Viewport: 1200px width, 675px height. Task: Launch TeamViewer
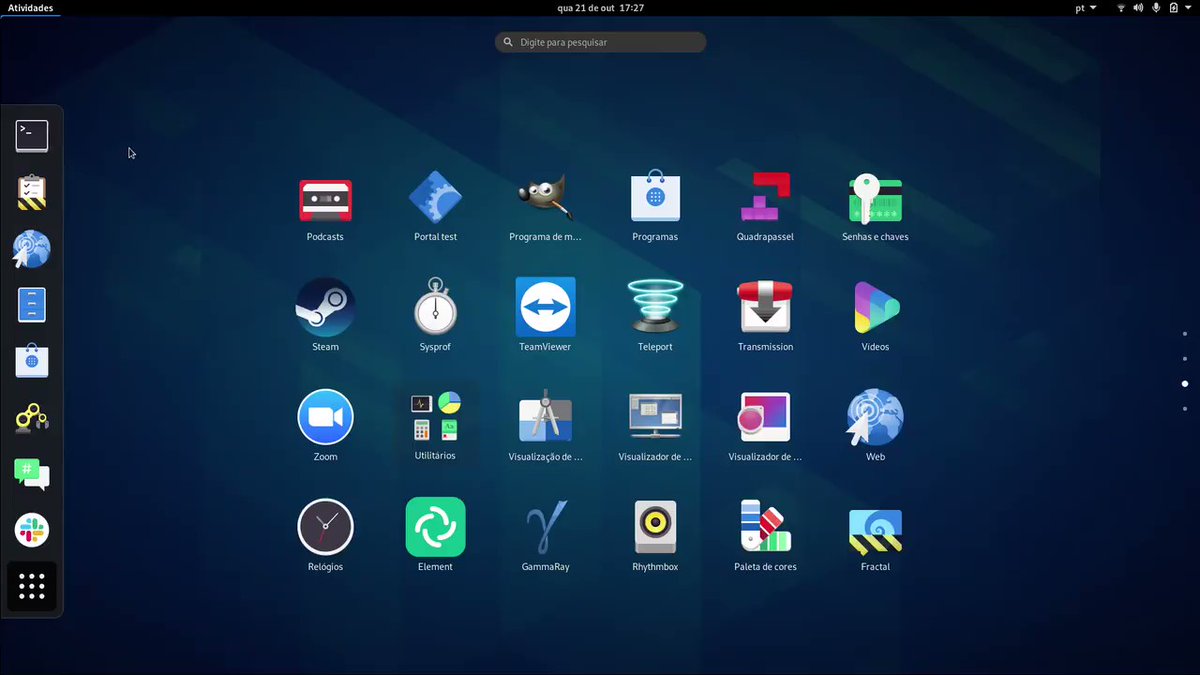(545, 317)
